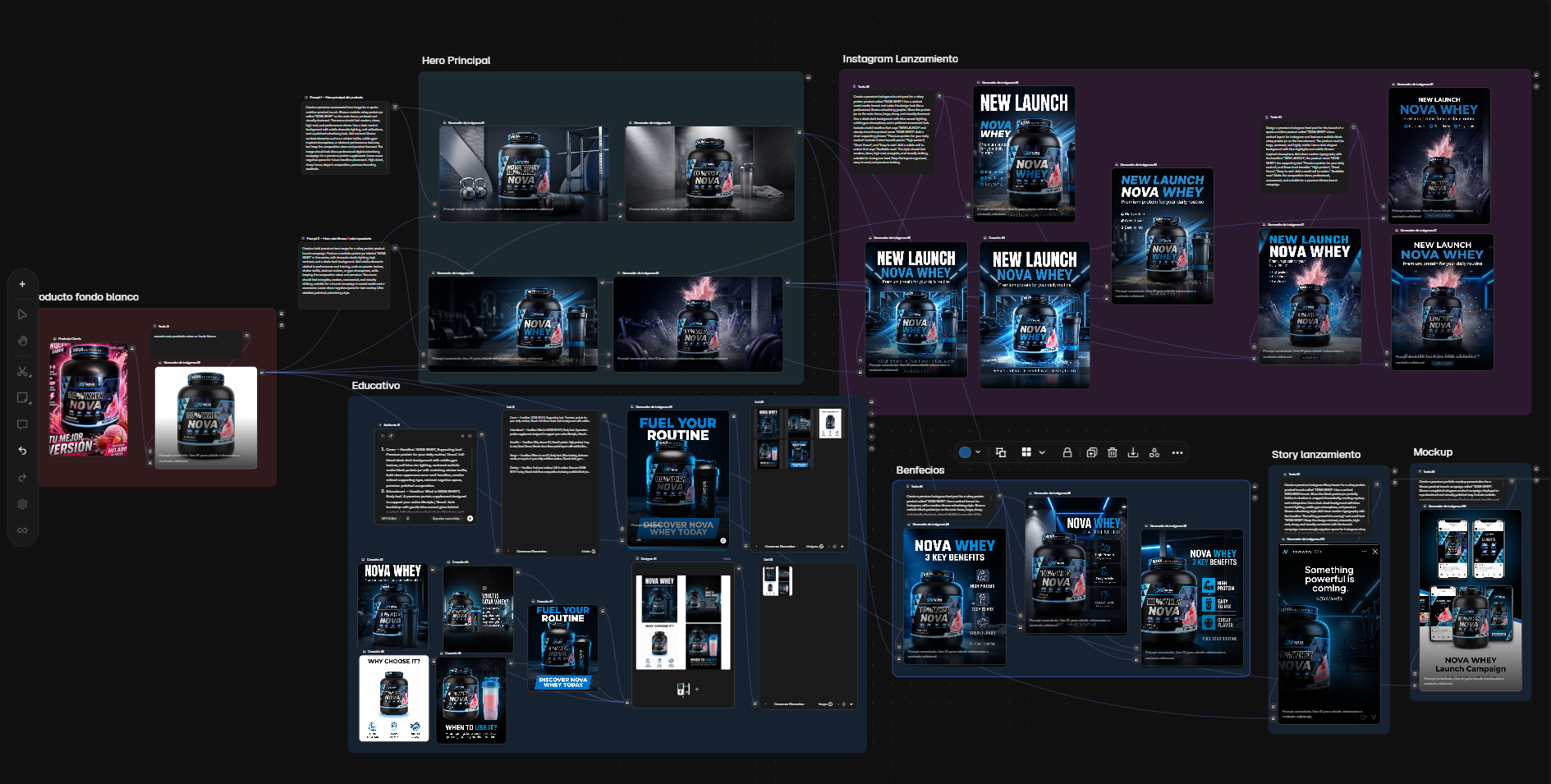The height and width of the screenshot is (784, 1551).
Task: Click the overlapping squares group icon
Action: [x=1001, y=452]
